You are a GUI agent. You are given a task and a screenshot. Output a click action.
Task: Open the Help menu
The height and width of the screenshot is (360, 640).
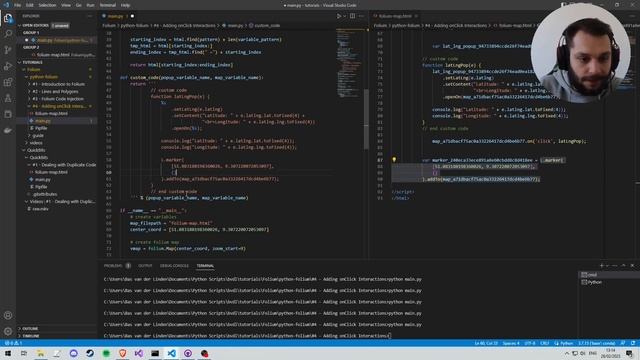125,5
